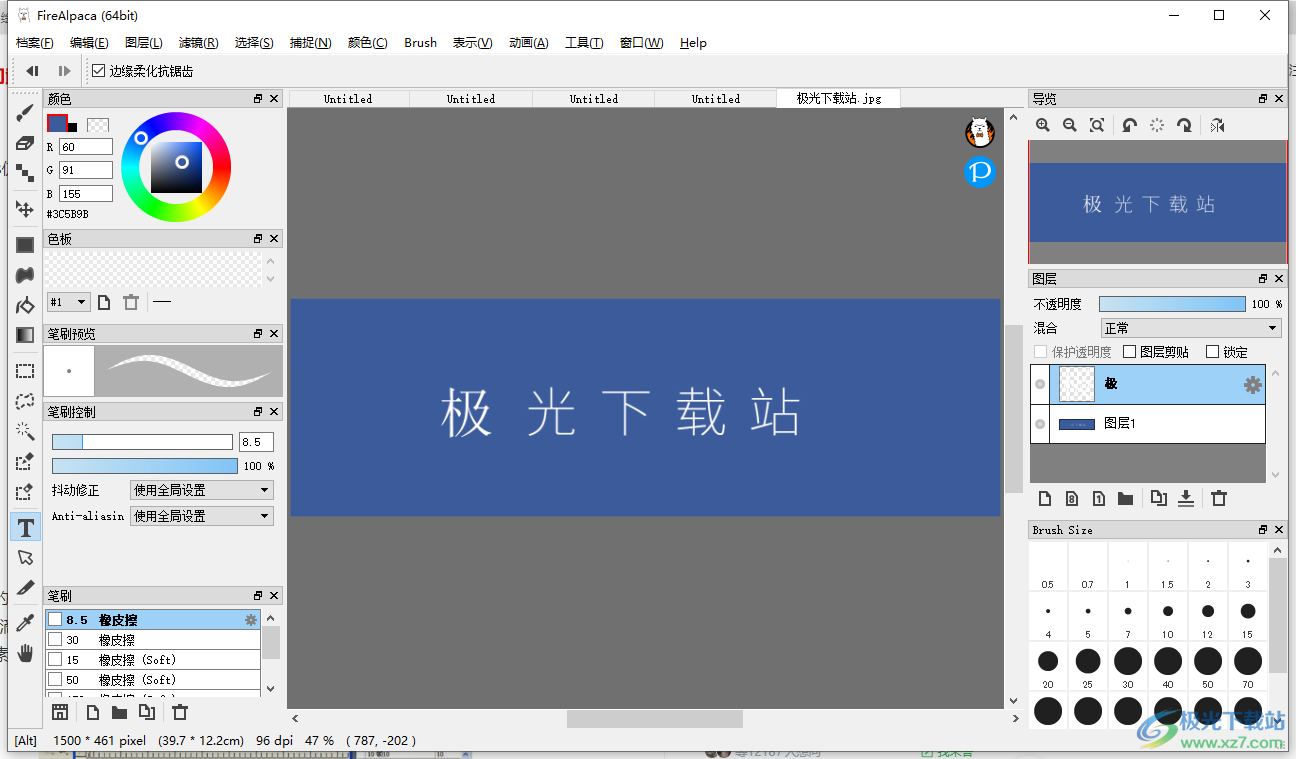Flip canvas view in Navigator
Viewport: 1296px width, 759px height.
point(1217,125)
